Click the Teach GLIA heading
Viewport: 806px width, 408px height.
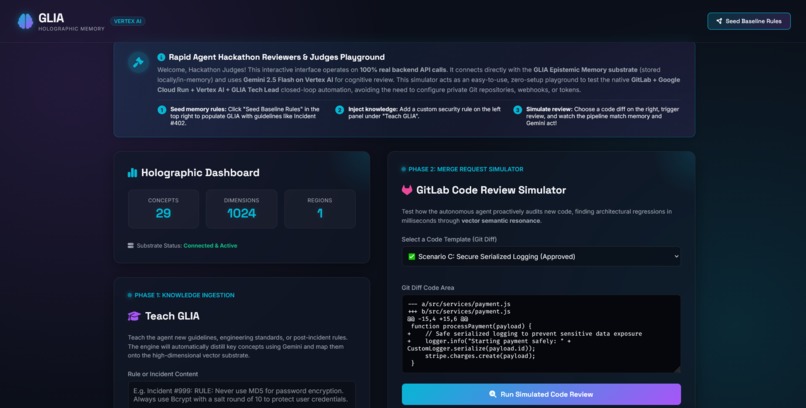click(x=172, y=316)
